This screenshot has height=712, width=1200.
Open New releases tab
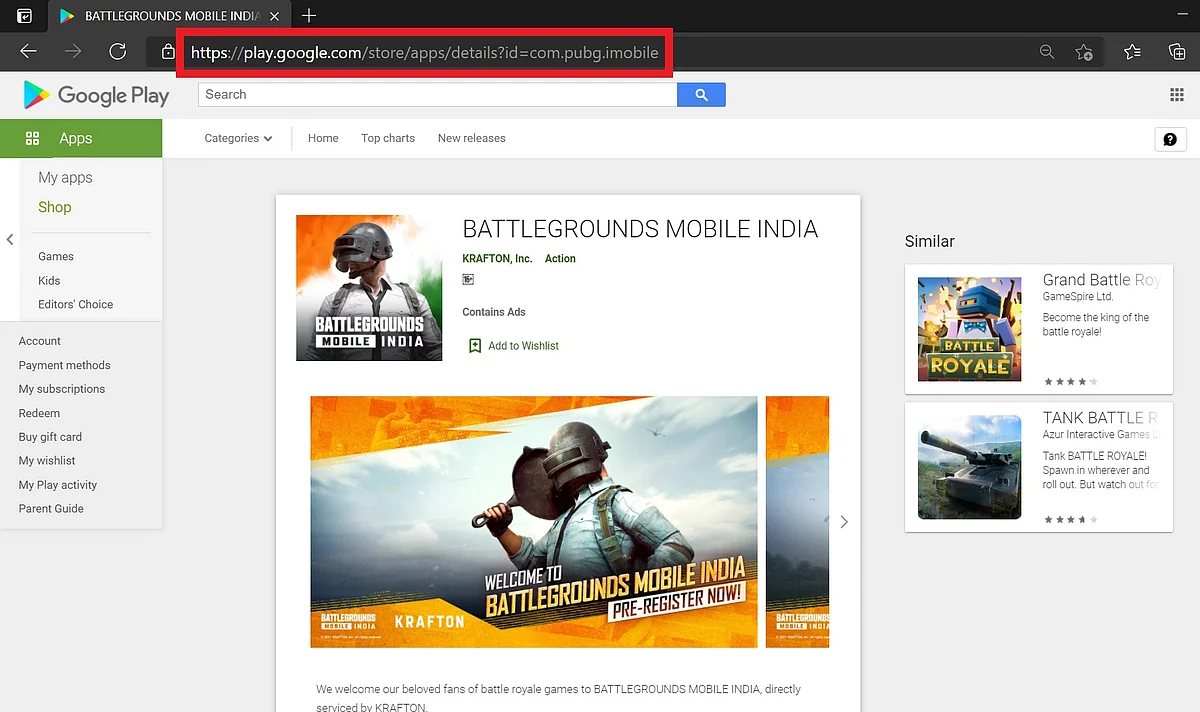(472, 138)
